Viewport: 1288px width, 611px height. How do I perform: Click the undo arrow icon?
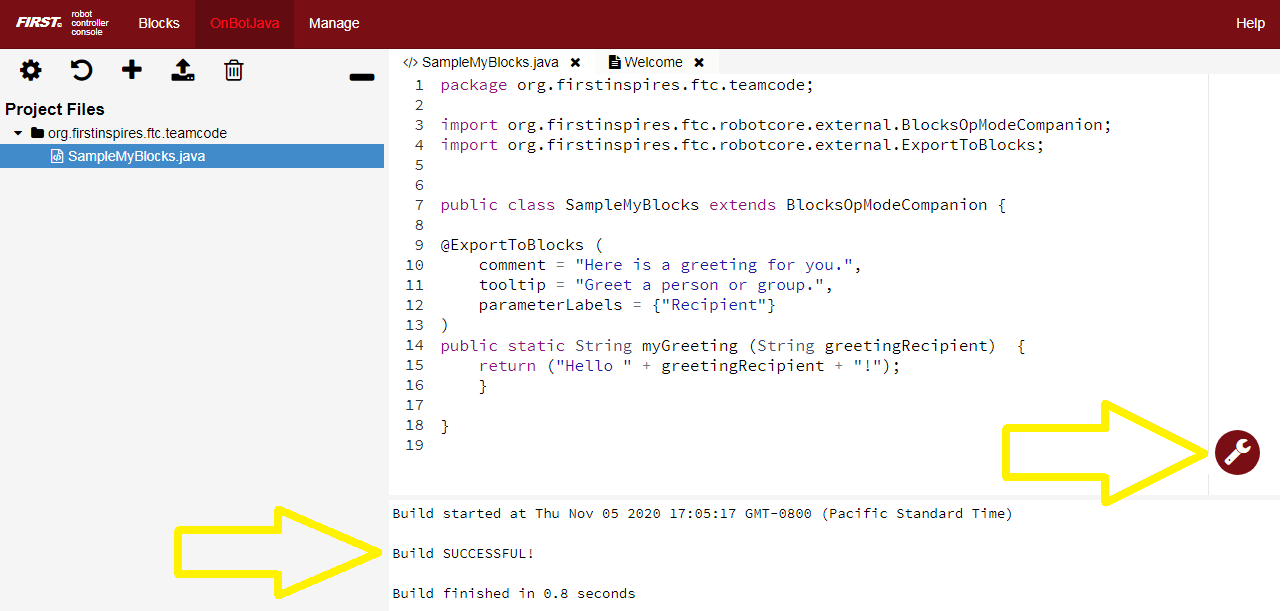81,70
